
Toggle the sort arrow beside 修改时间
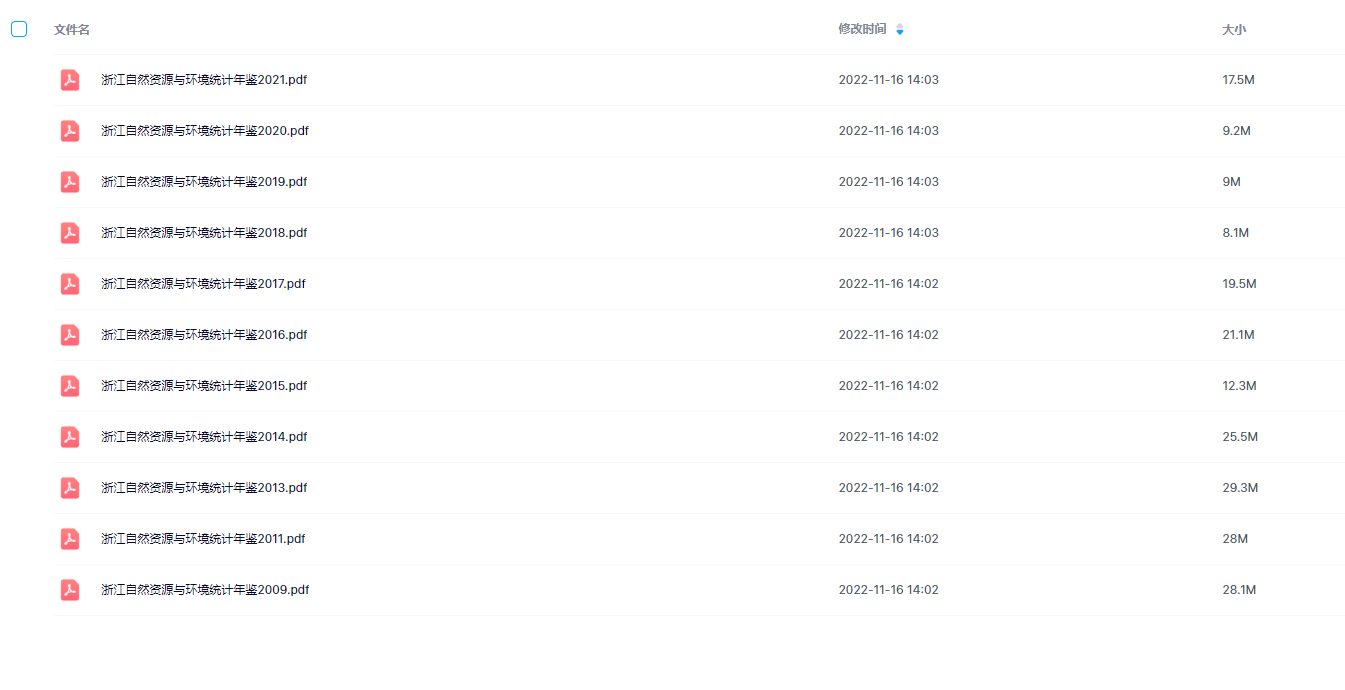(900, 30)
